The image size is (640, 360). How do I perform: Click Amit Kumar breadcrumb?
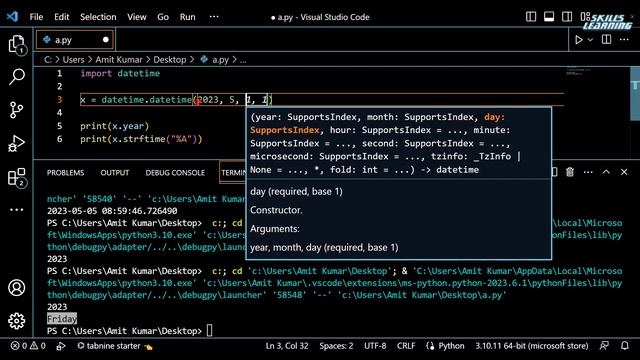coord(119,60)
